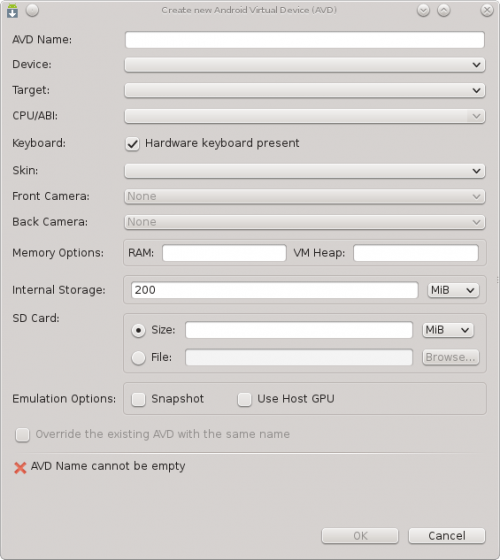
Task: Click the OK button
Action: tap(360, 536)
